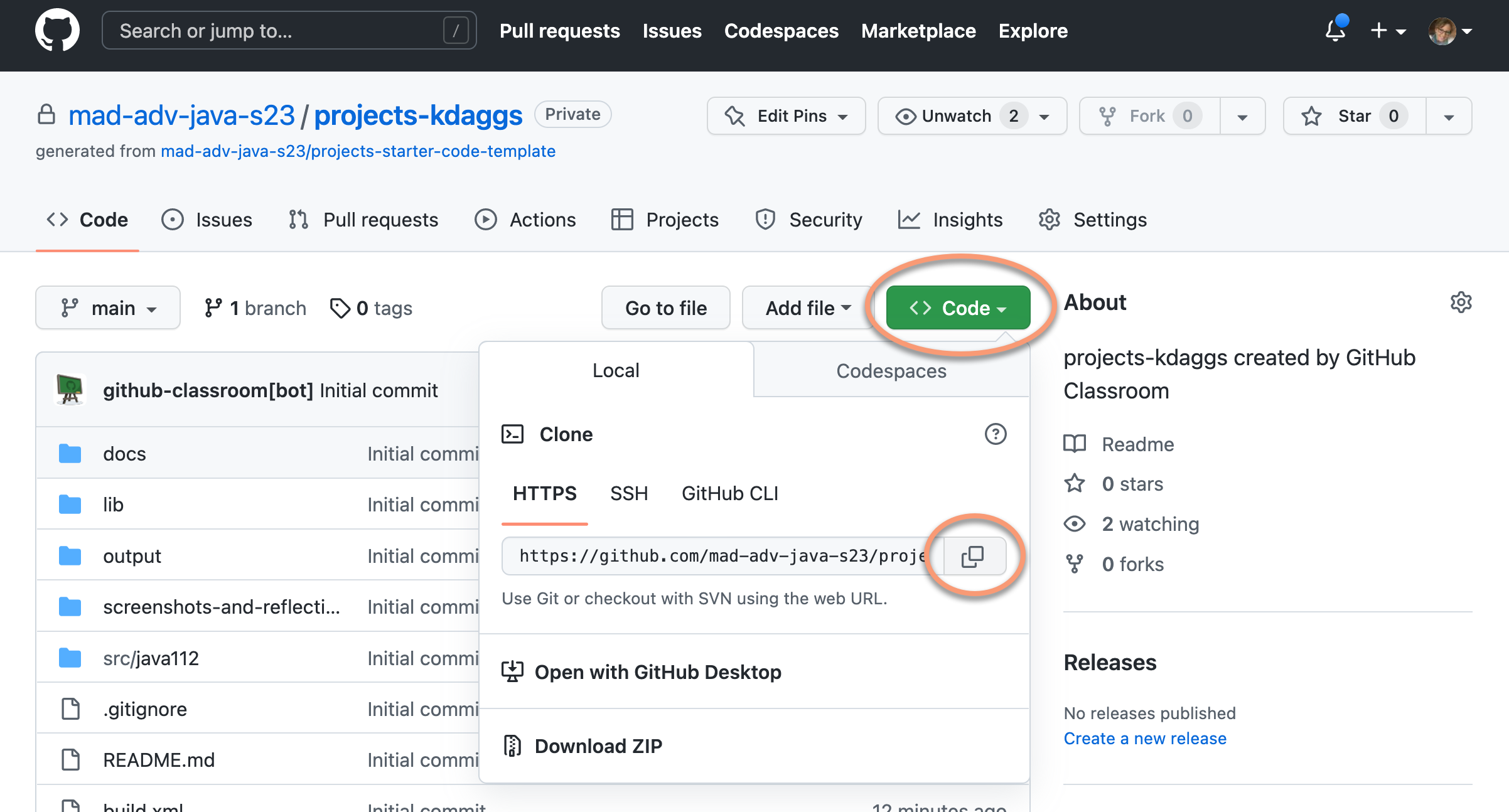This screenshot has width=1509, height=812.
Task: Click the docs row Initial commit message
Action: point(423,454)
